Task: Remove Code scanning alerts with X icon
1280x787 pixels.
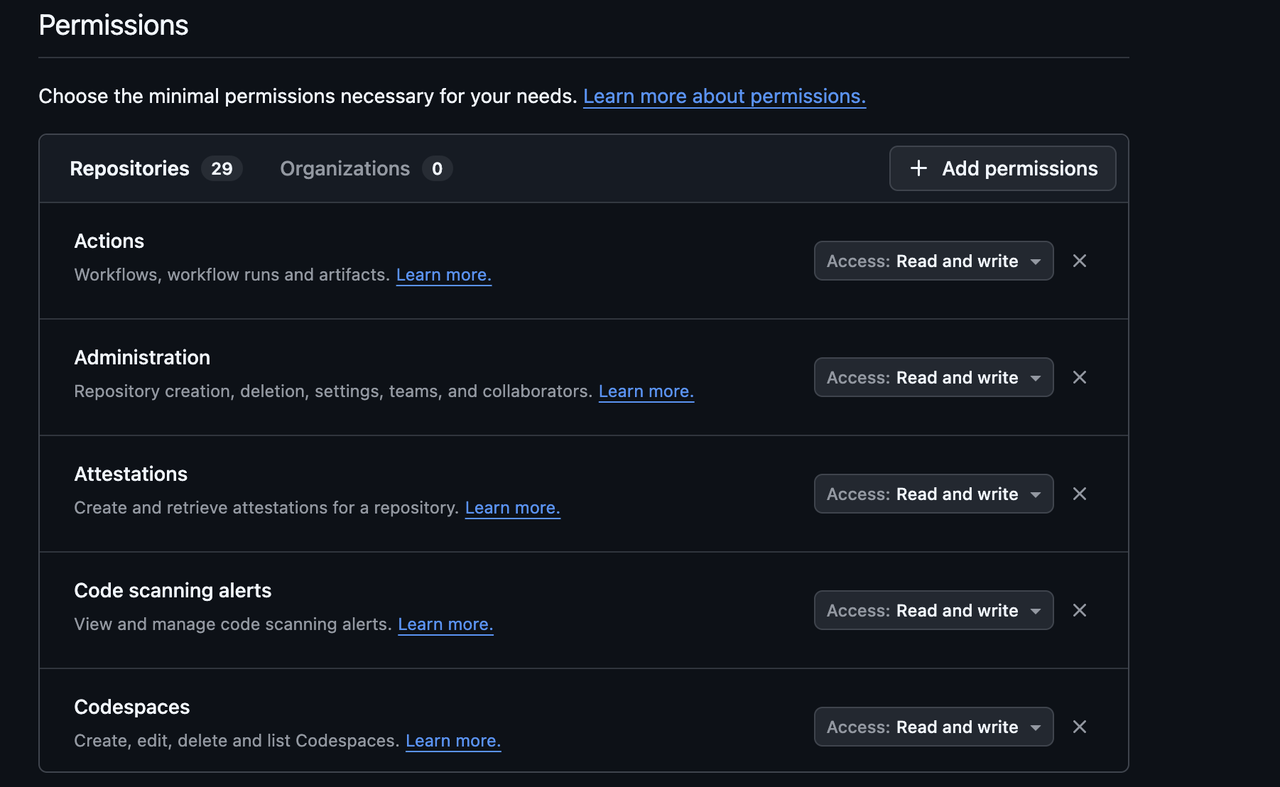Action: click(x=1079, y=610)
